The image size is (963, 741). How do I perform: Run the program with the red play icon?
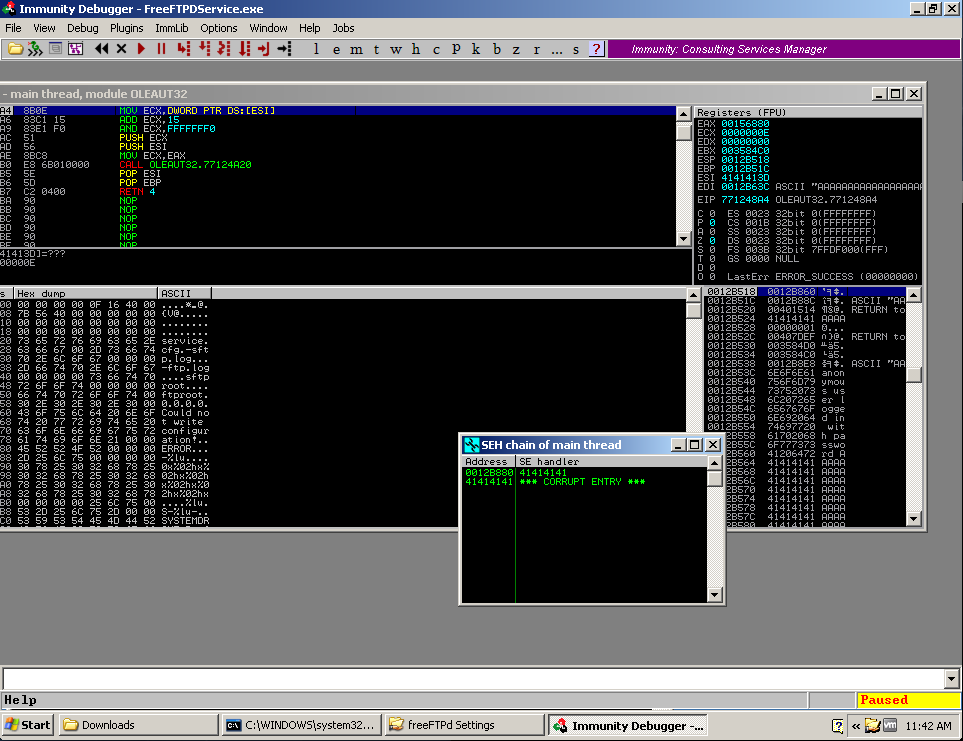click(141, 48)
